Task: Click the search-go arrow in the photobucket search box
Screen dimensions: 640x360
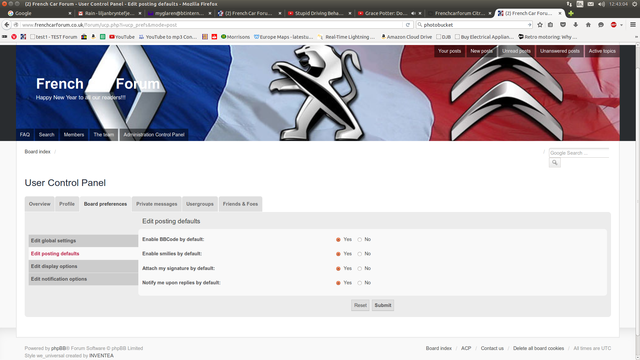Action: click(x=529, y=25)
